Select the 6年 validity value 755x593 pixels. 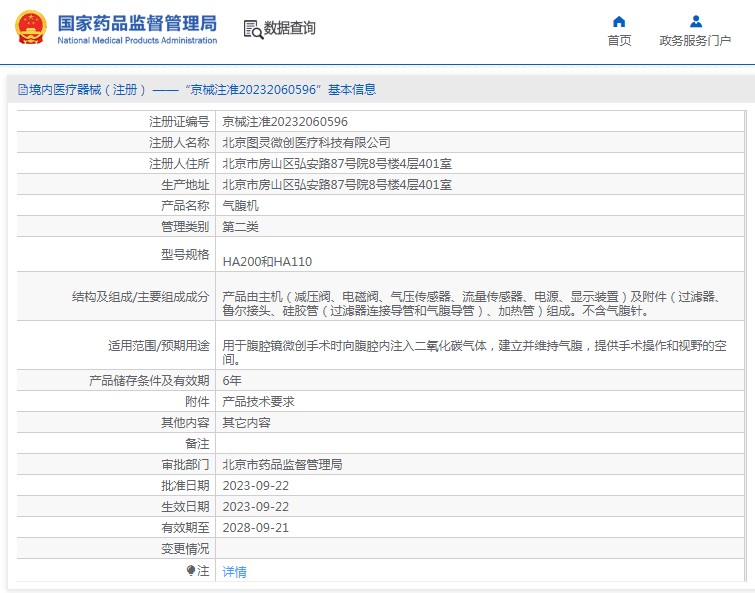point(232,381)
